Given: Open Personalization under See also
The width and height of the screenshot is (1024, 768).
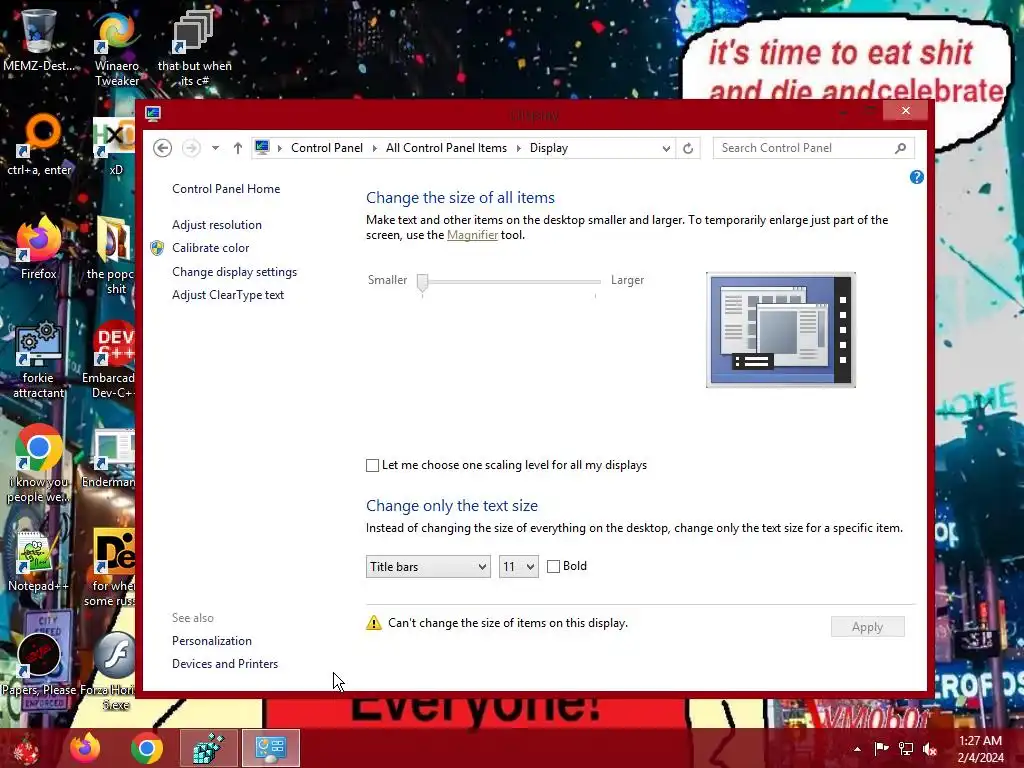Looking at the screenshot, I should [212, 641].
